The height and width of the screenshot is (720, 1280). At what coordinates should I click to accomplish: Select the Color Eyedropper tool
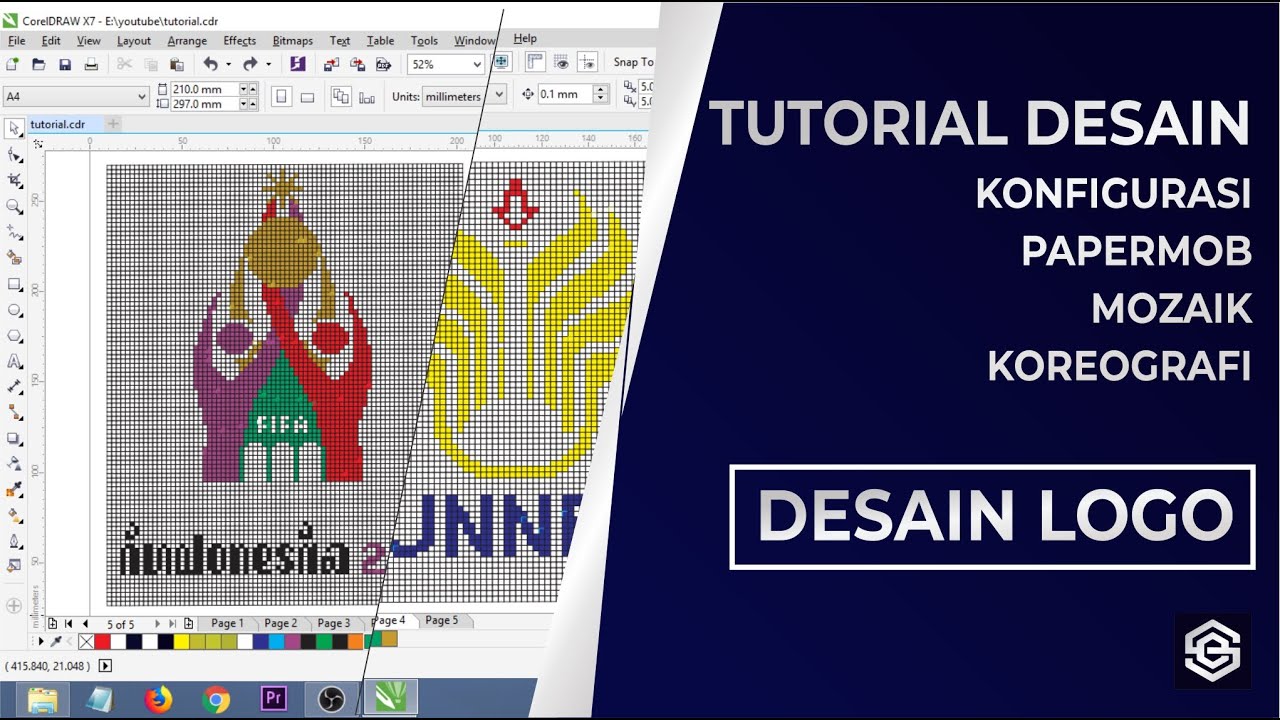coord(14,490)
